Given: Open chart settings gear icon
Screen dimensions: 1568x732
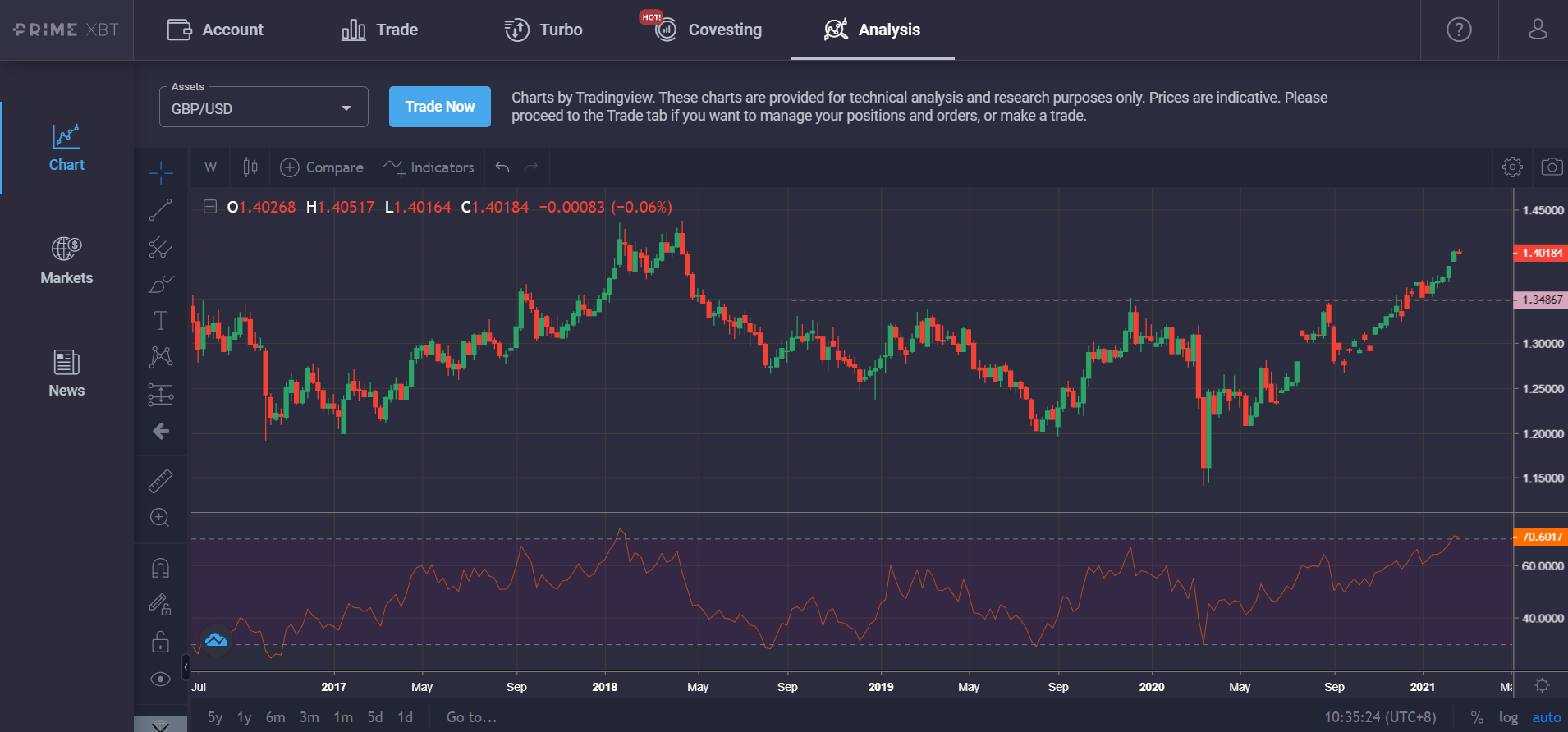Looking at the screenshot, I should [x=1512, y=167].
